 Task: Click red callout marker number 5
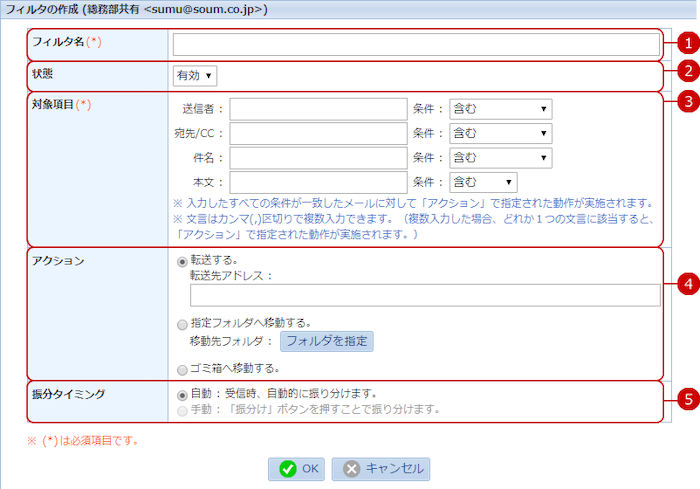click(x=686, y=398)
